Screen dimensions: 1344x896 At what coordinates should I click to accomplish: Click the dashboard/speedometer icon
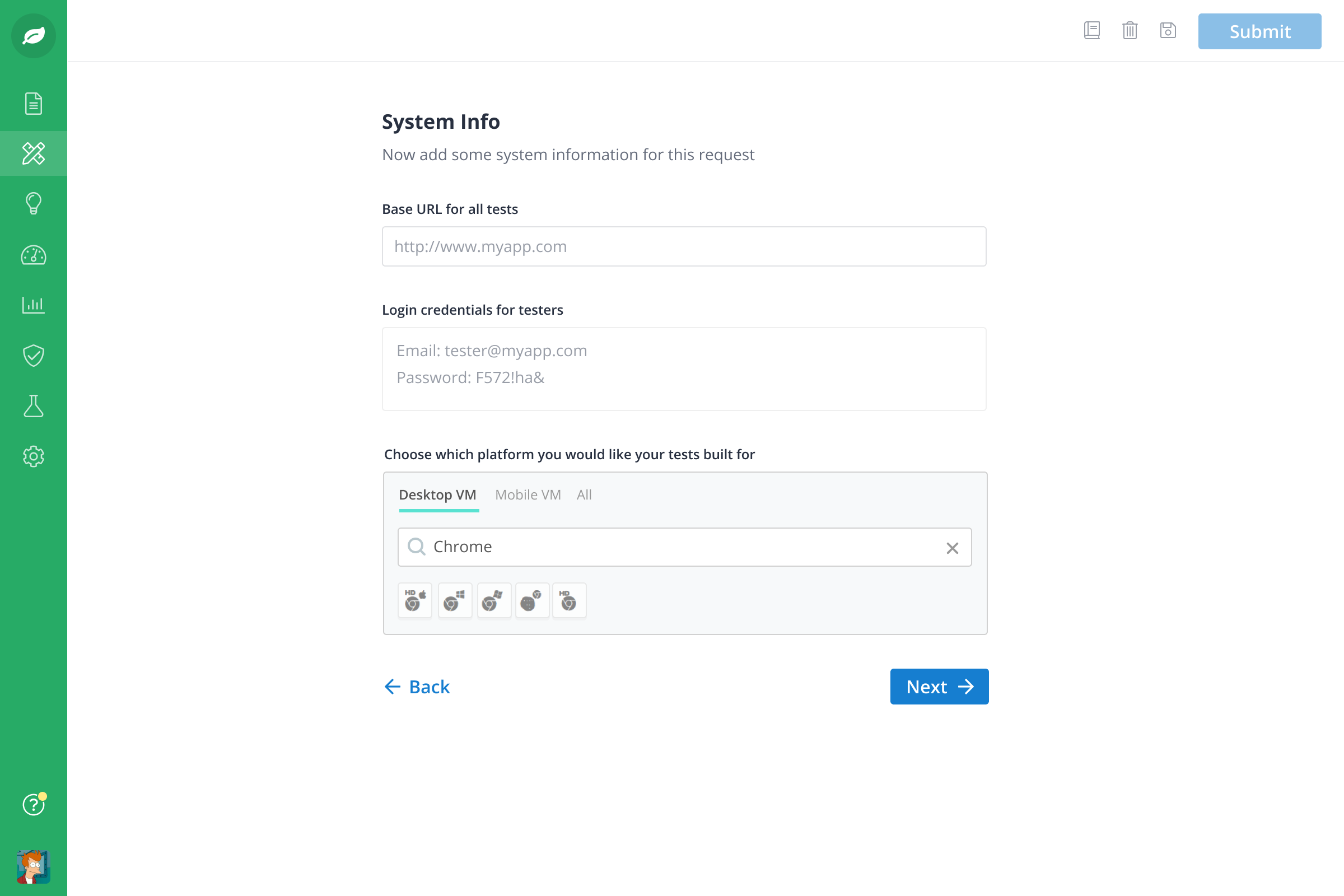coord(33,255)
